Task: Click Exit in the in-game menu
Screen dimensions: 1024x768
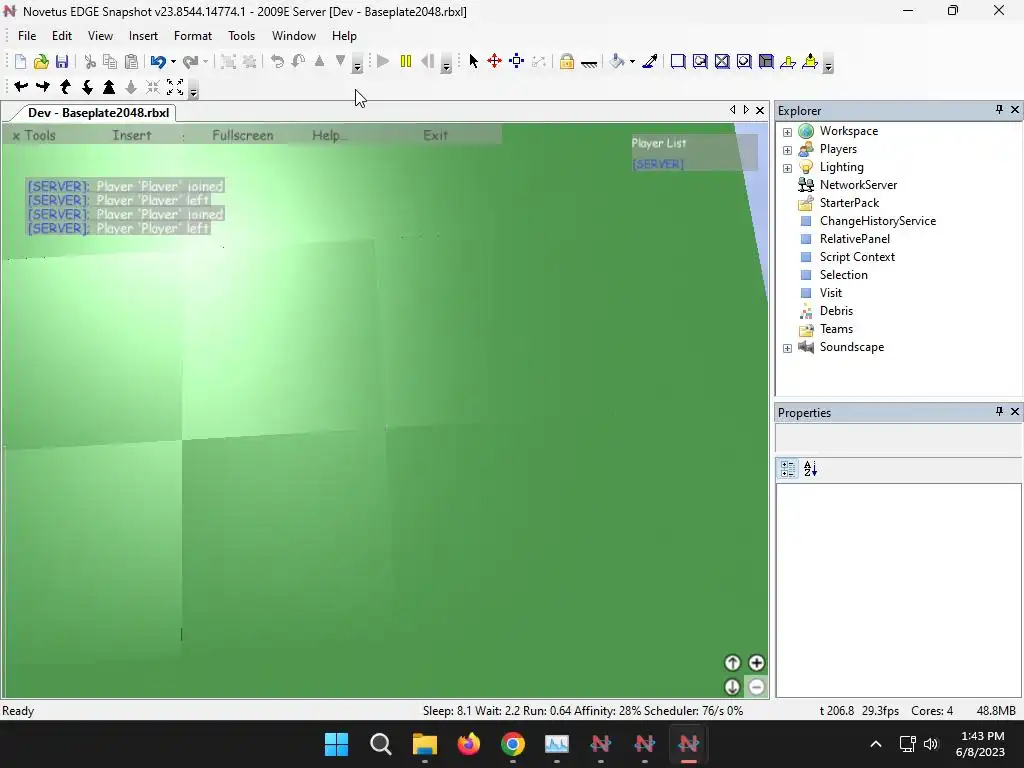Action: pyautogui.click(x=435, y=135)
